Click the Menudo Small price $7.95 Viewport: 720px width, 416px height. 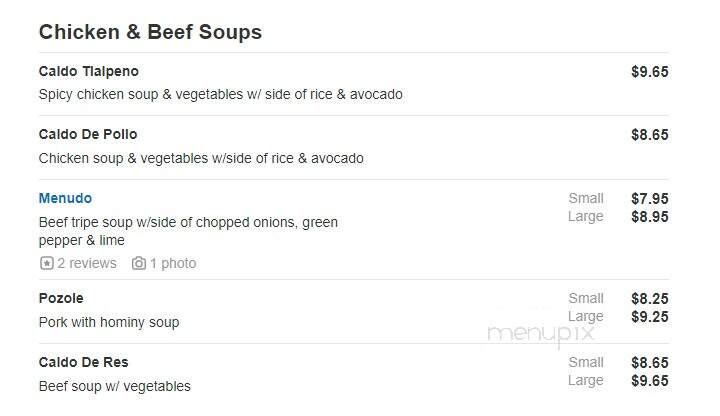click(x=649, y=198)
